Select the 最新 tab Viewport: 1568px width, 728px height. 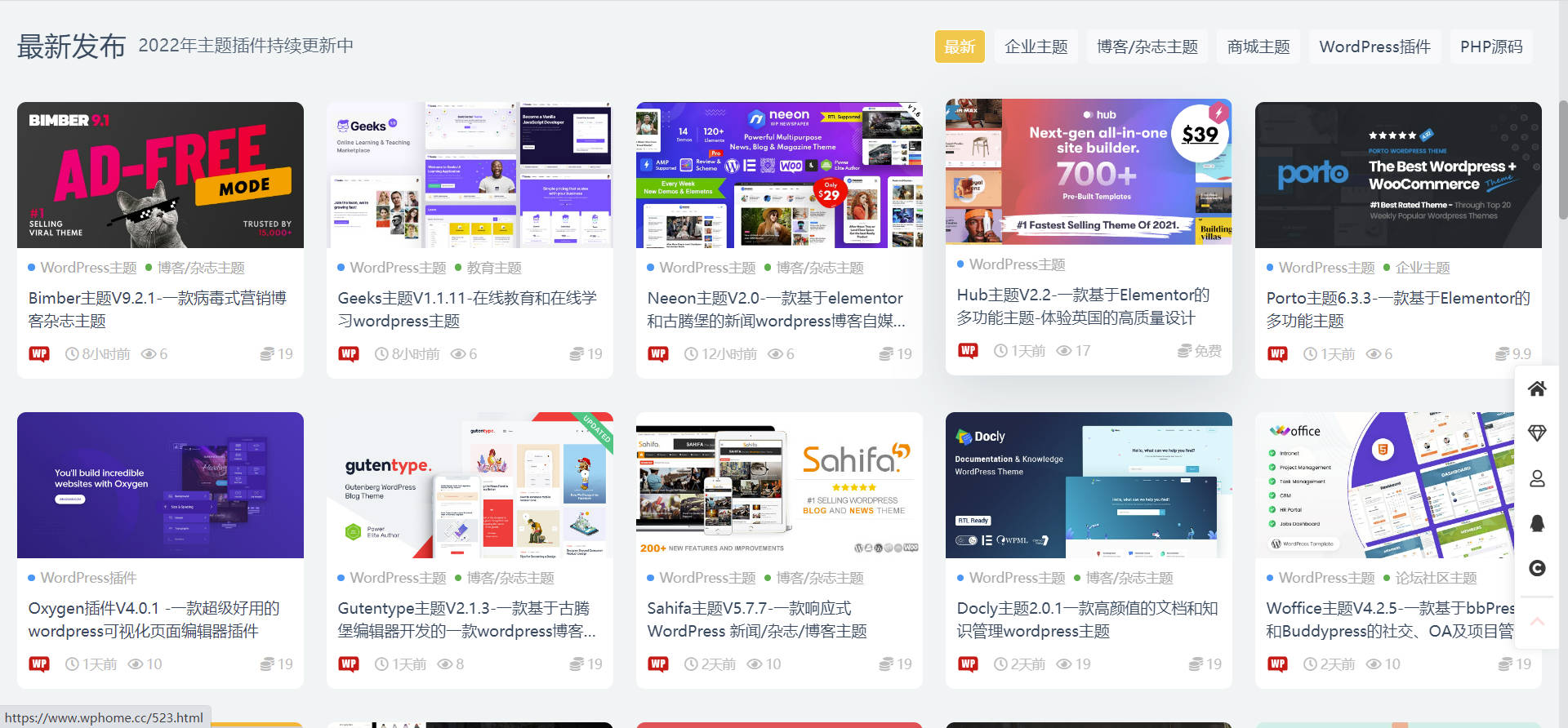click(960, 47)
